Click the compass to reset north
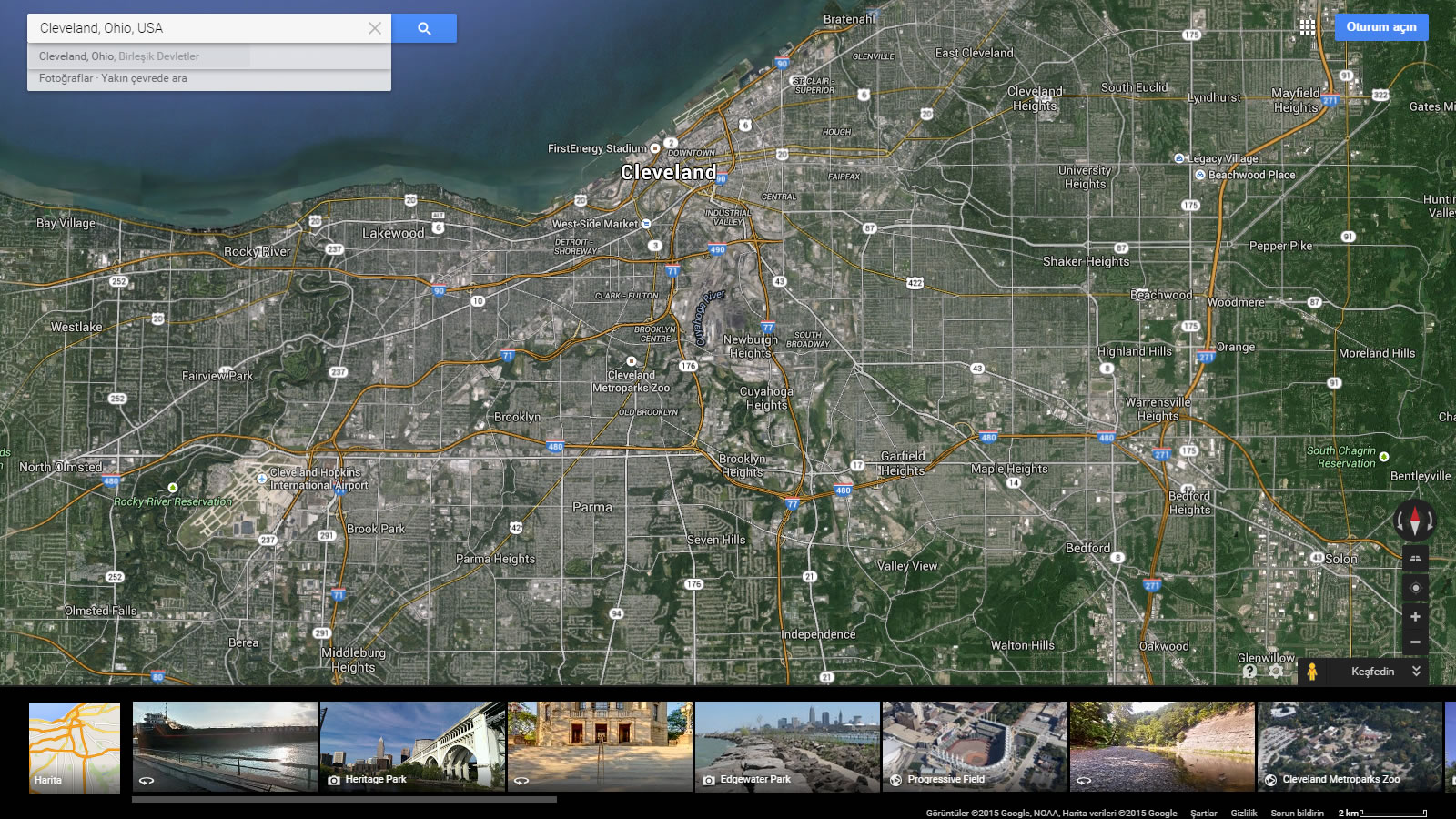Screen dimensions: 1456x819 pyautogui.click(x=1415, y=521)
